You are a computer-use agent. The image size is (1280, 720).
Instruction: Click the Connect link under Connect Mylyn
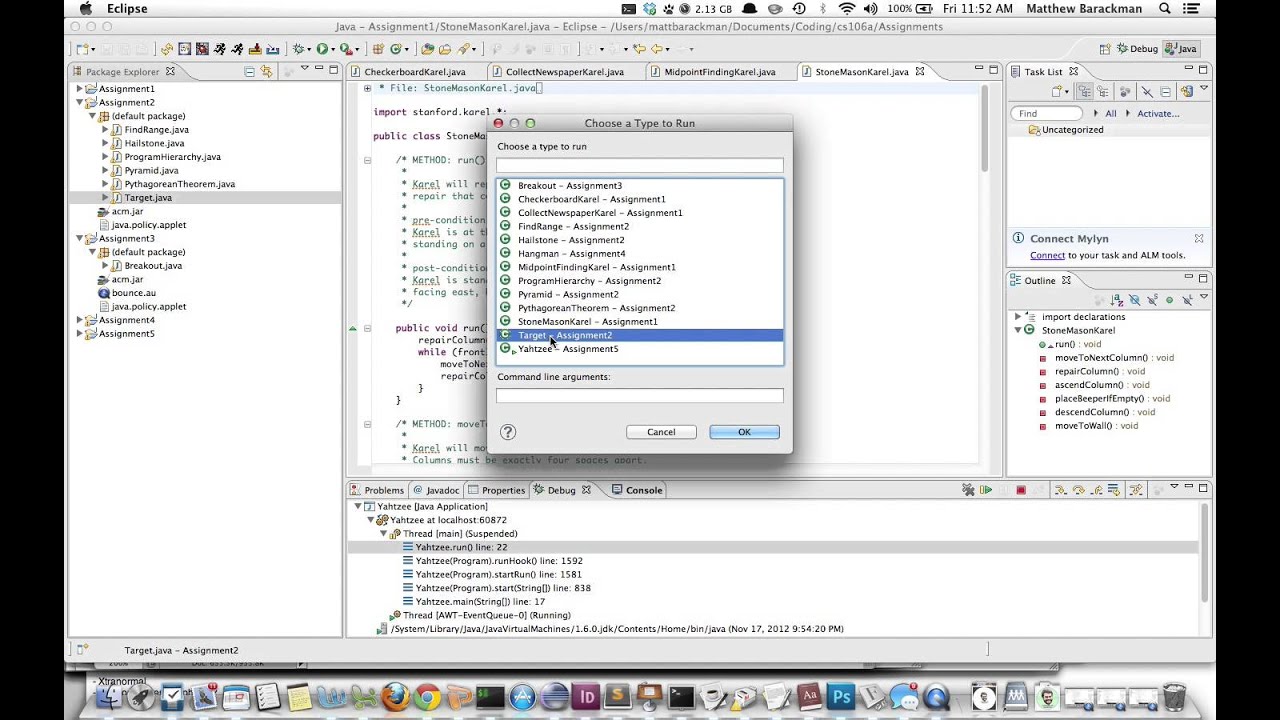[x=1047, y=255]
